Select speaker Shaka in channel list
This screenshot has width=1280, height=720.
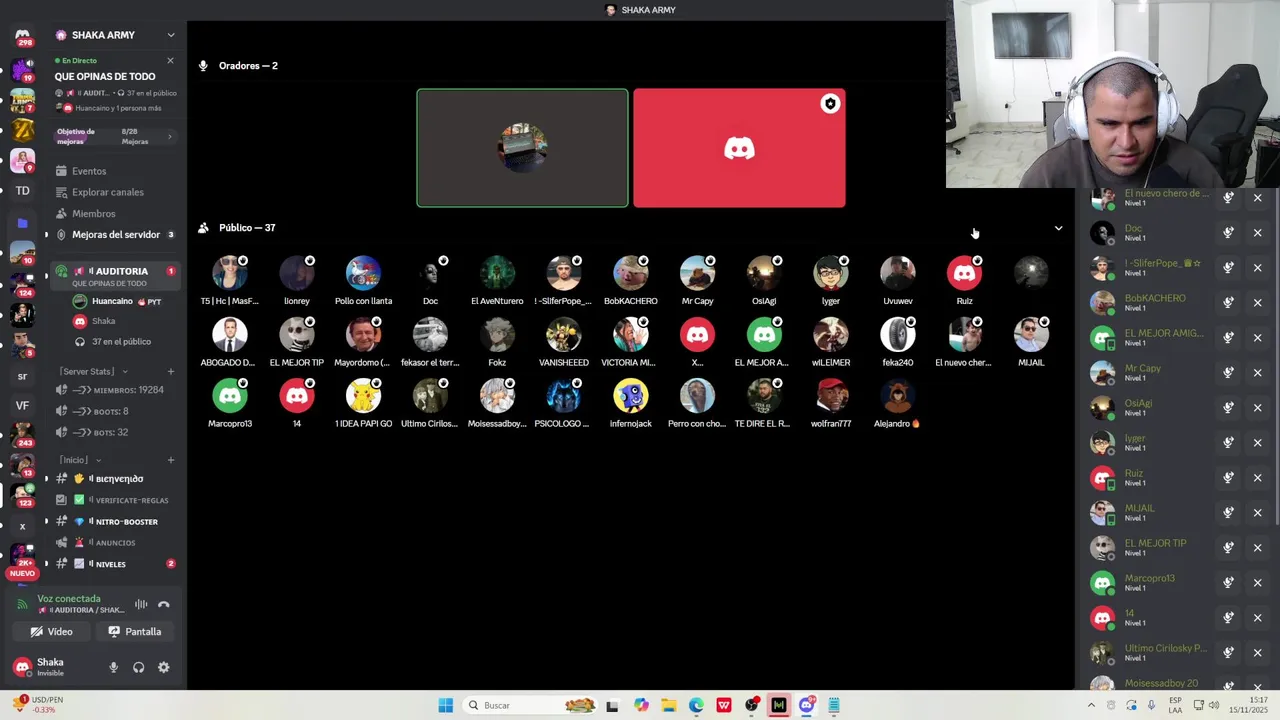[120, 321]
